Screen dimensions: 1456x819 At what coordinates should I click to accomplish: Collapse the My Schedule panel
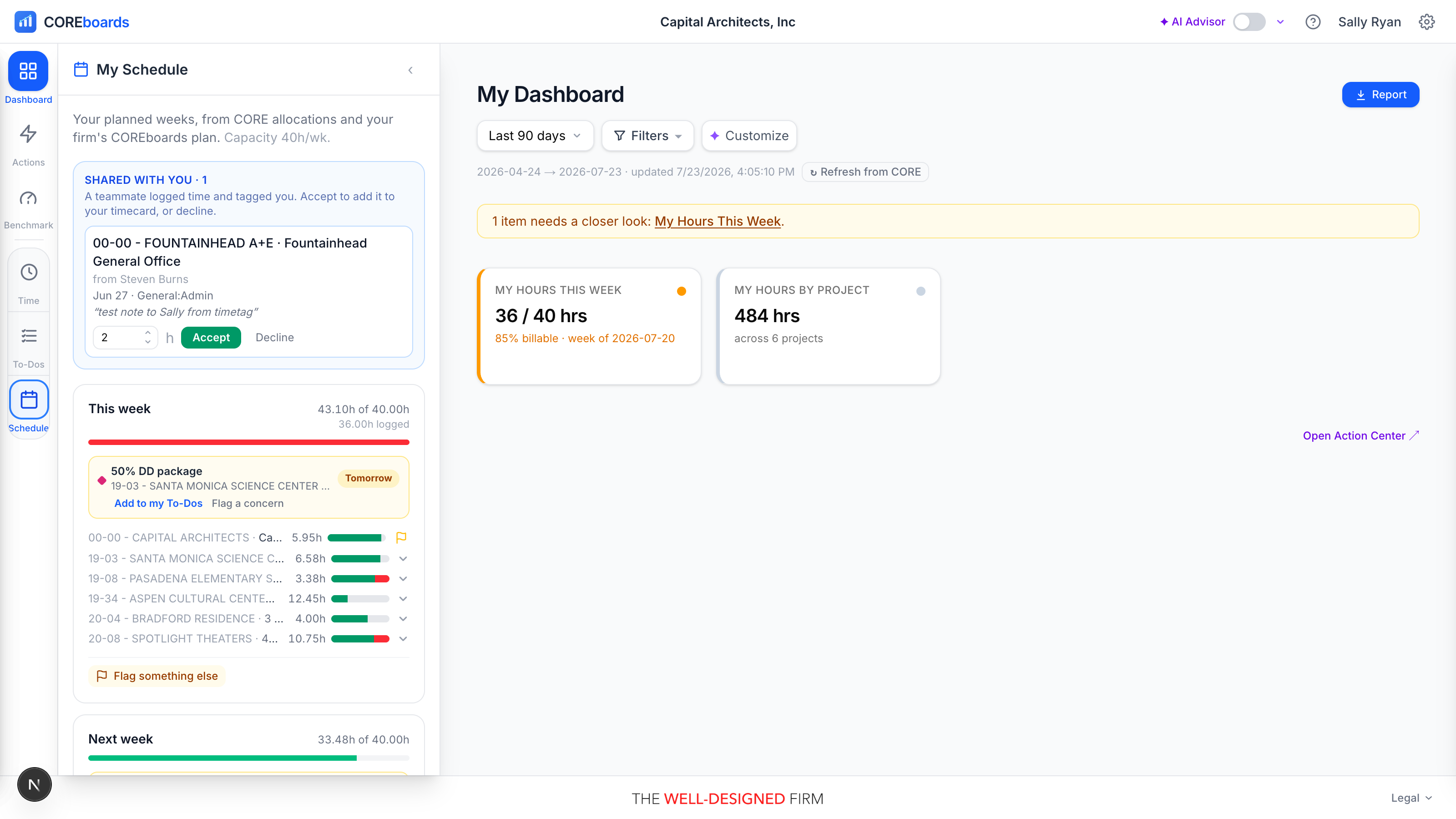coord(410,70)
